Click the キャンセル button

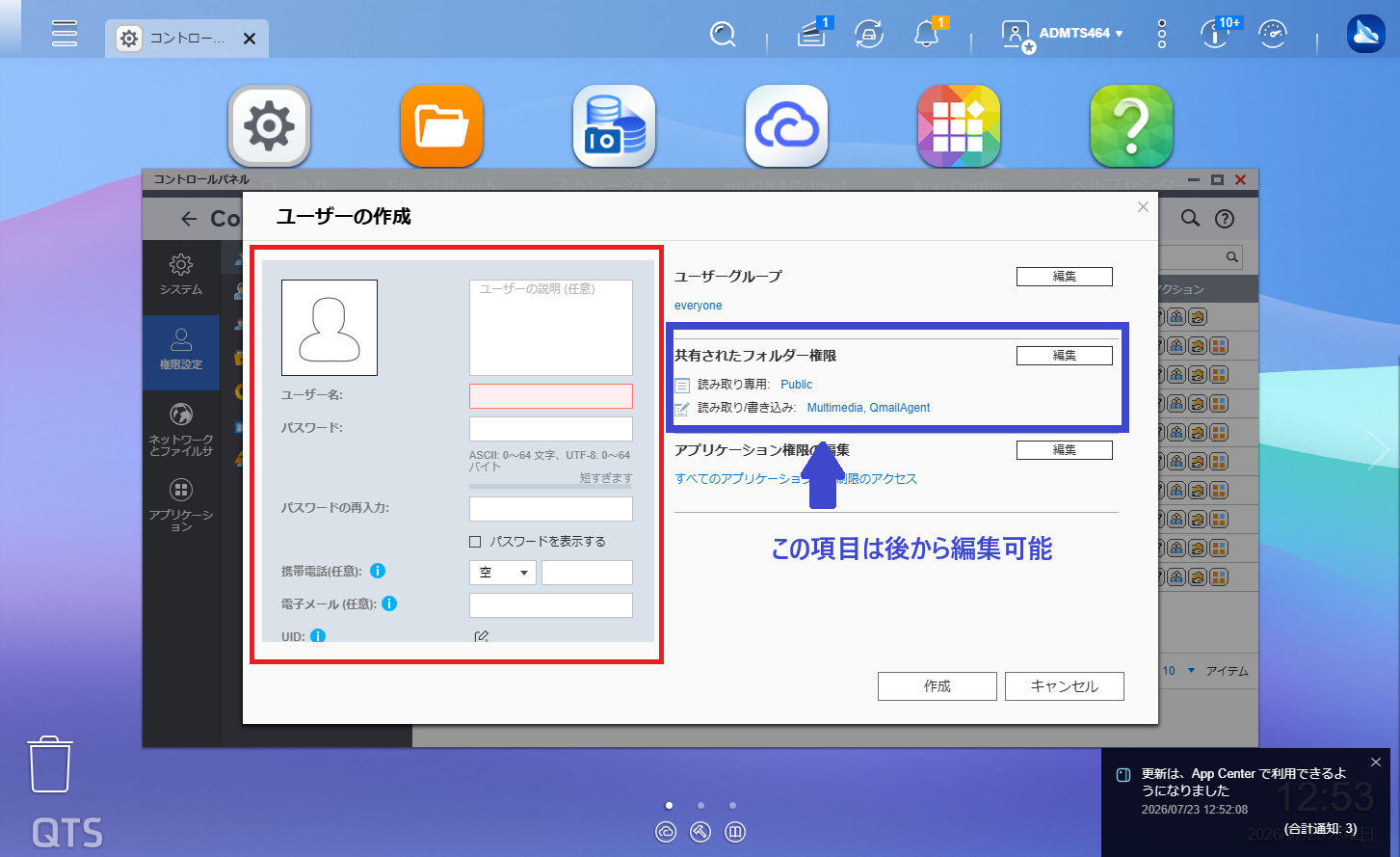click(x=1065, y=686)
